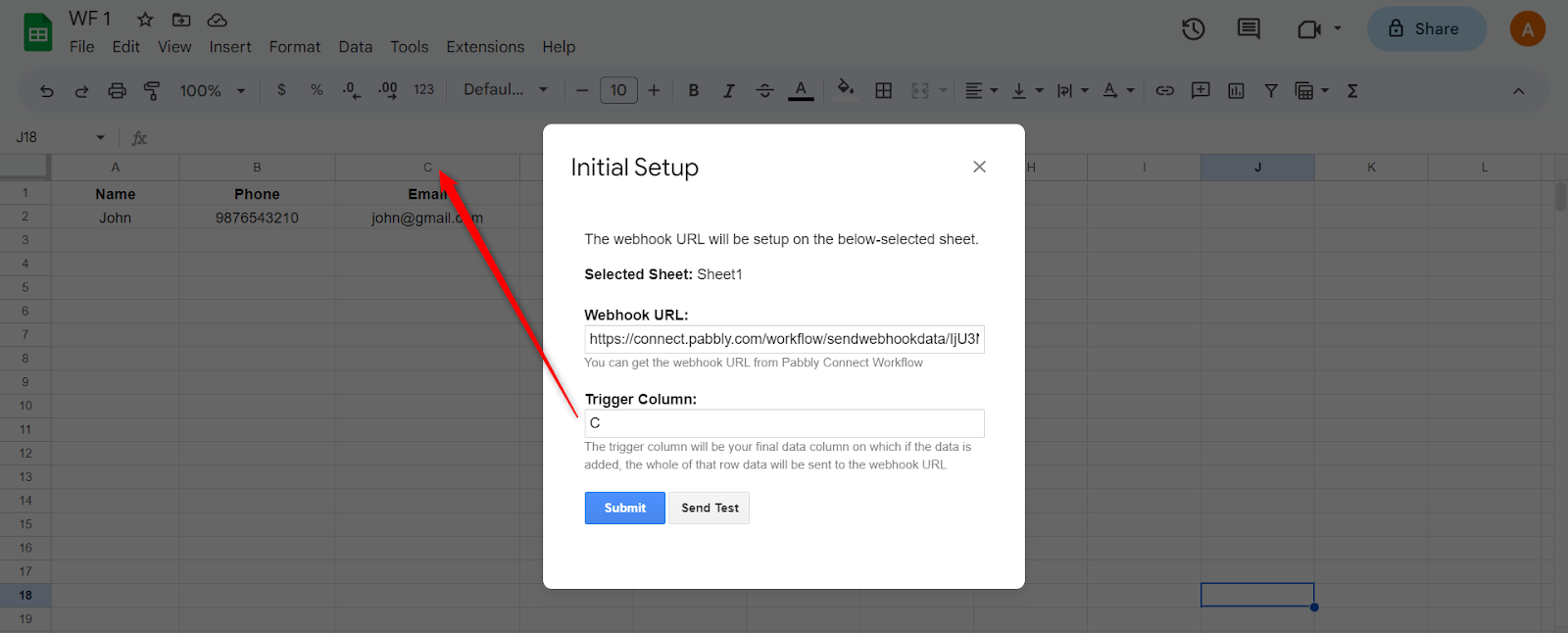Open the Default font dropdown
This screenshot has width=1568, height=633.
[x=505, y=90]
